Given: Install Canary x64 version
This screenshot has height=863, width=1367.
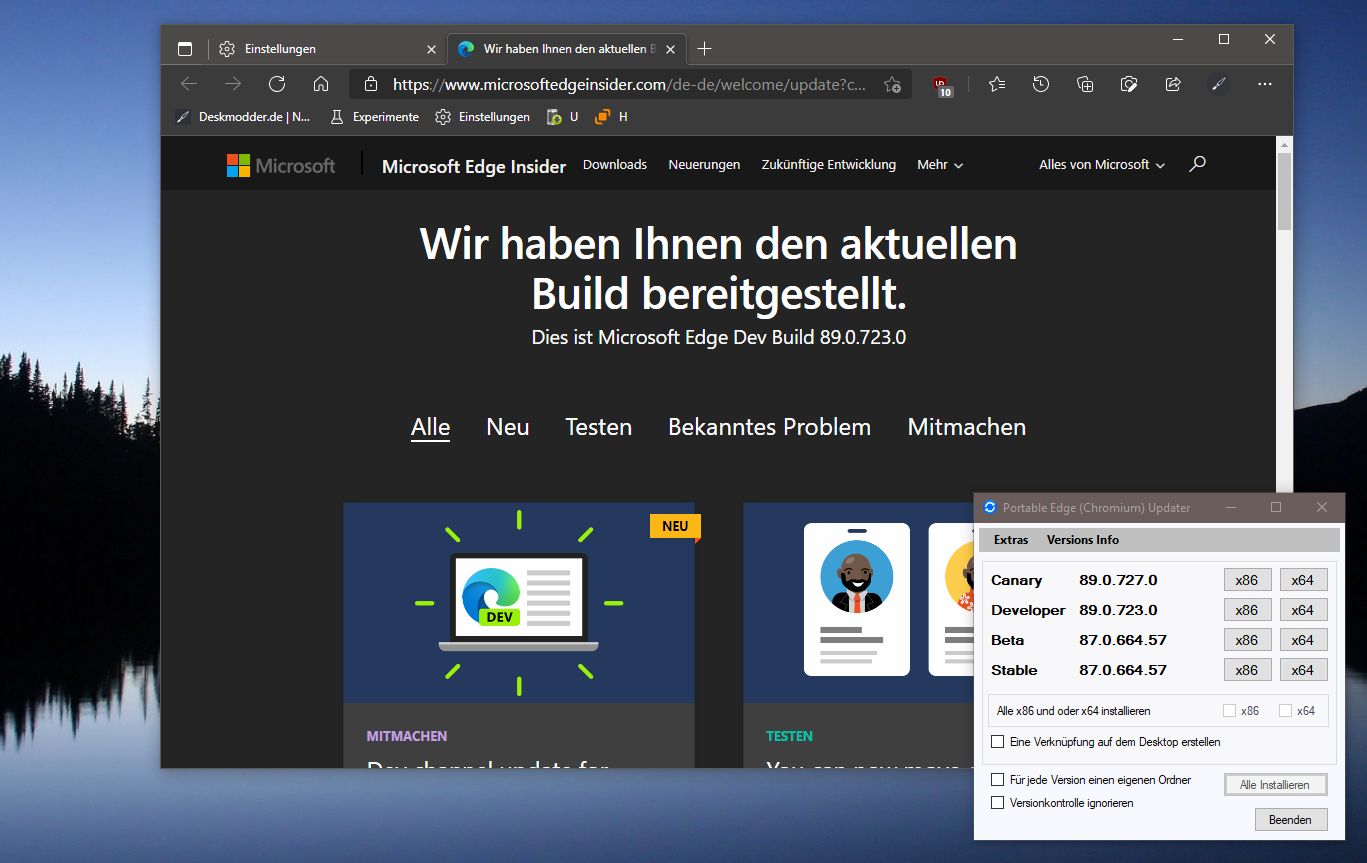Looking at the screenshot, I should coord(1303,580).
